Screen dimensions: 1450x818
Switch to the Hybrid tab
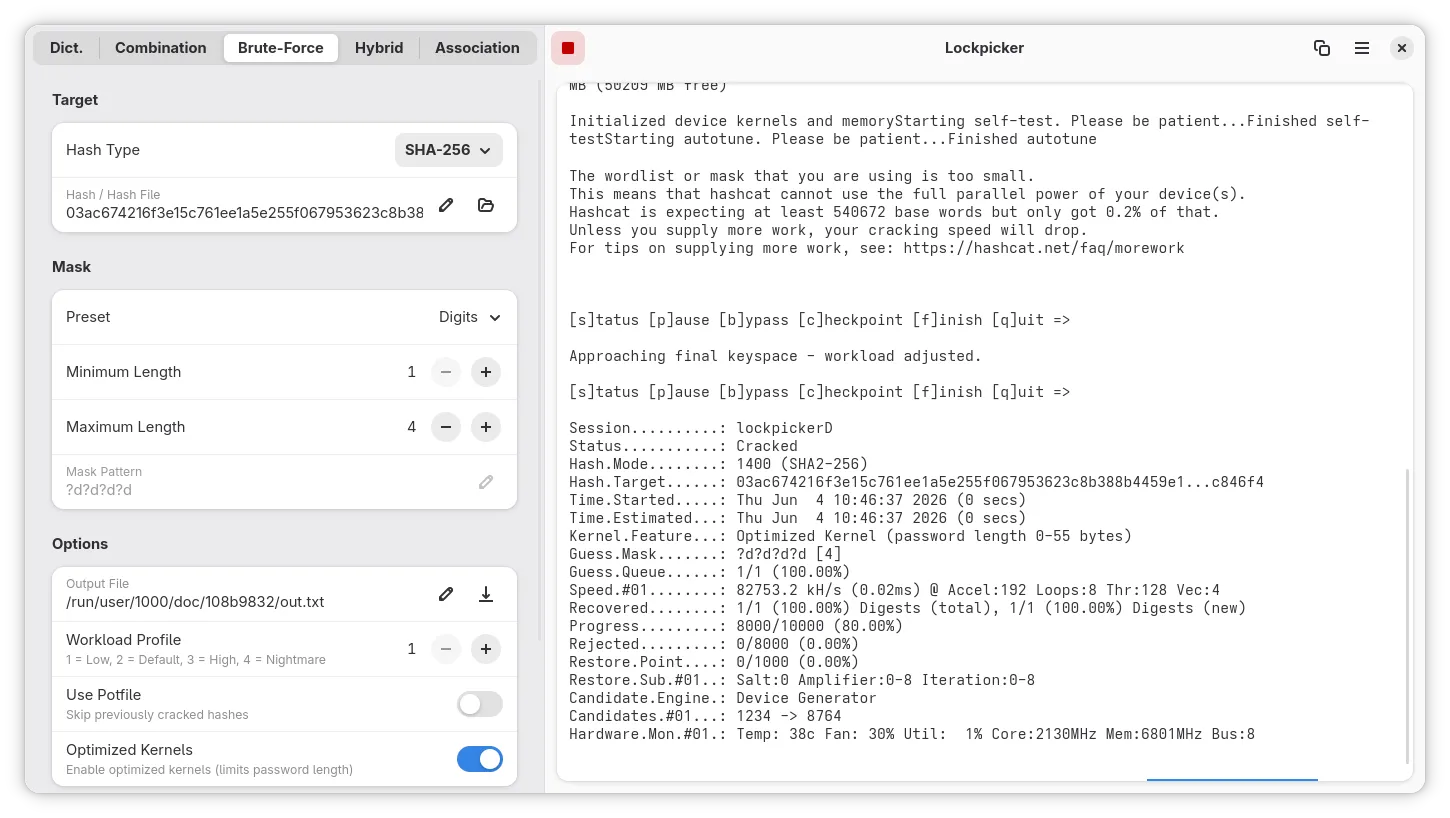379,48
